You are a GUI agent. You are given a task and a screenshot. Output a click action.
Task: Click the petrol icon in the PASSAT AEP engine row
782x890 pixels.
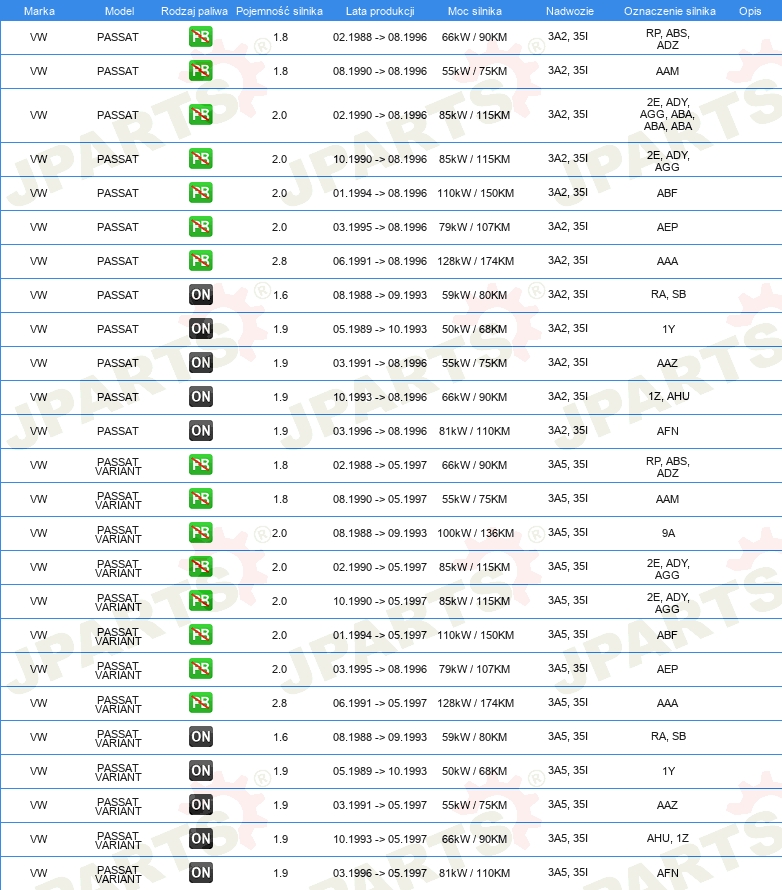(201, 227)
